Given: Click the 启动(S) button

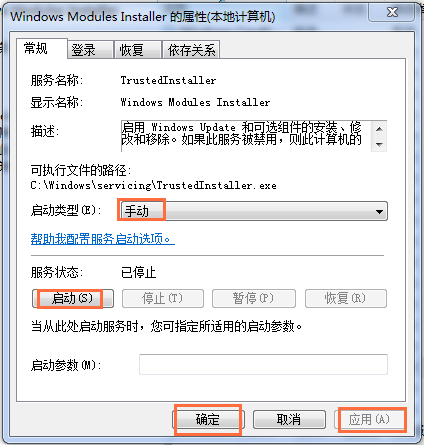Looking at the screenshot, I should pos(73,298).
